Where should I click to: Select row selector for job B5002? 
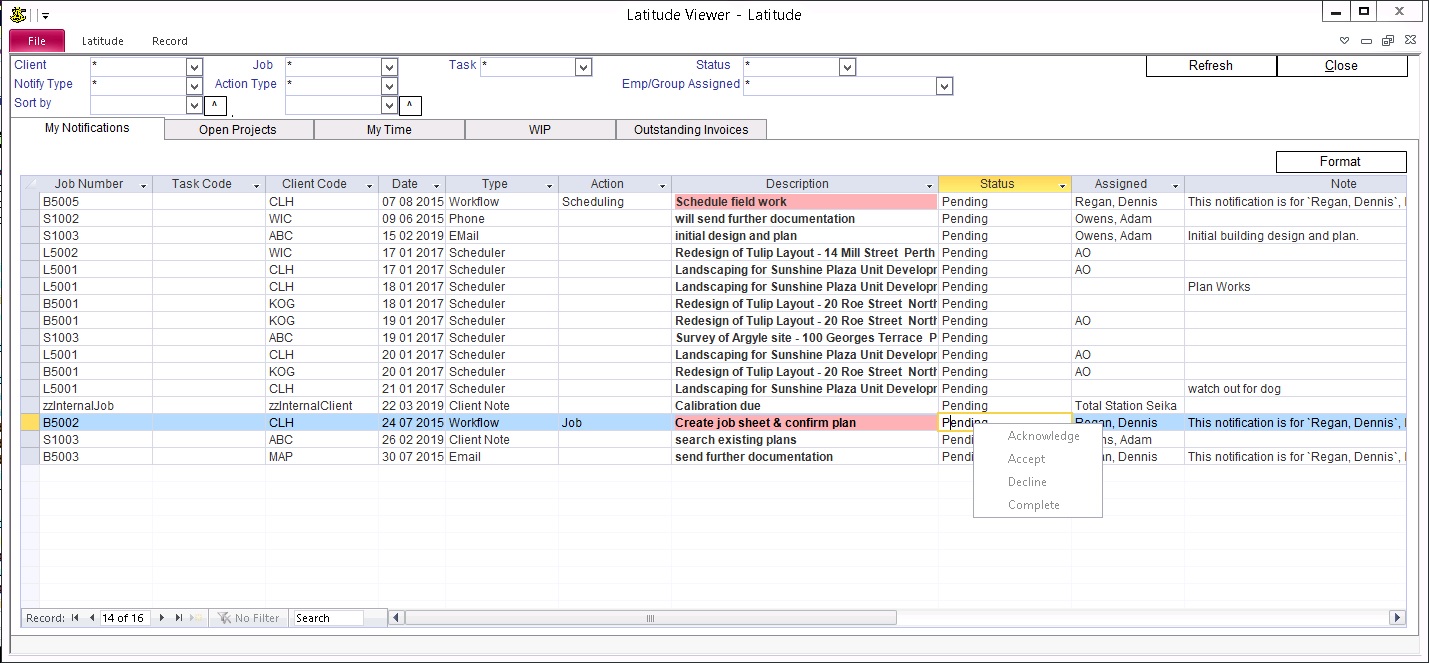point(29,423)
